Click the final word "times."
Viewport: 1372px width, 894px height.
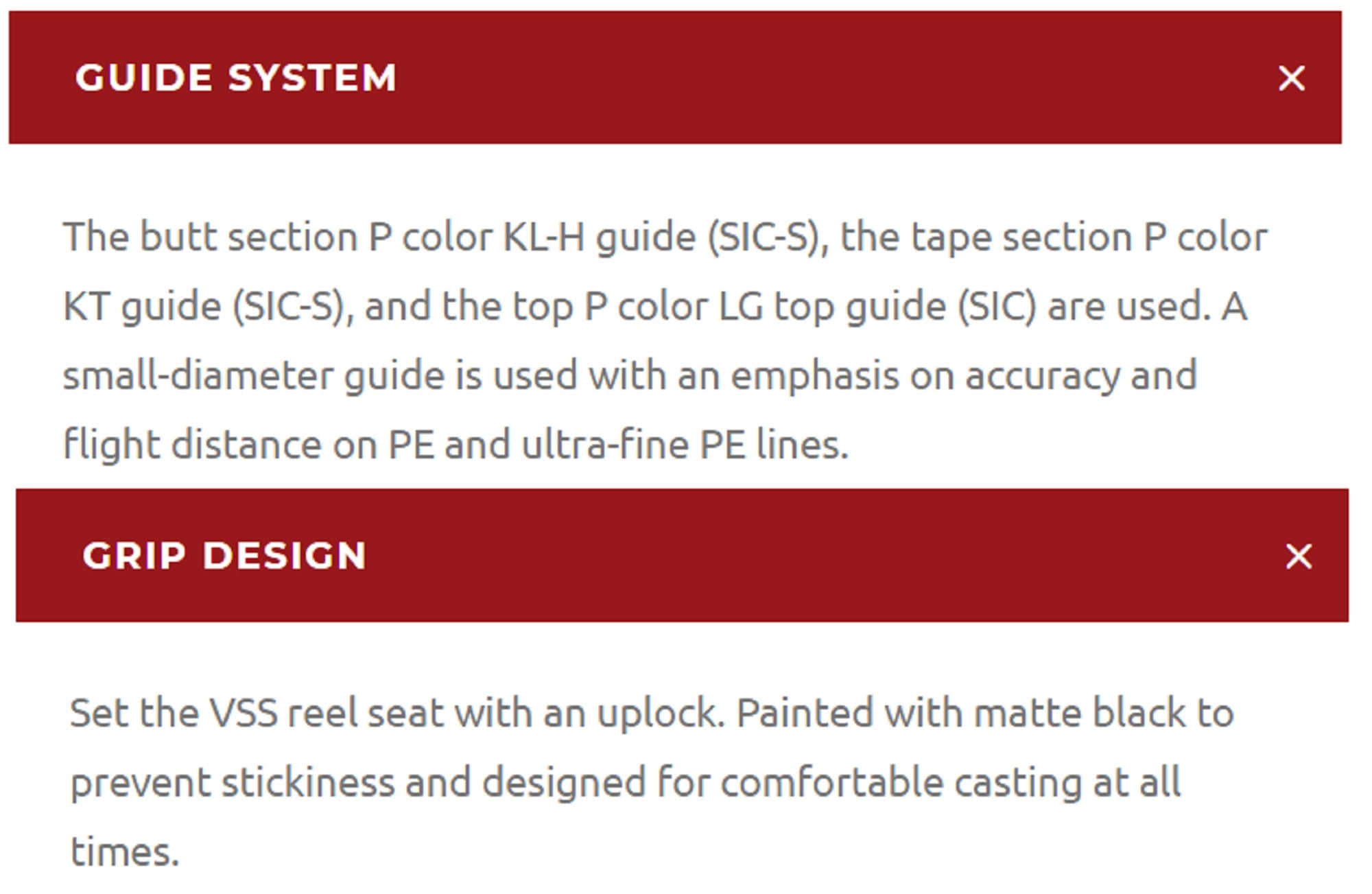tap(124, 852)
